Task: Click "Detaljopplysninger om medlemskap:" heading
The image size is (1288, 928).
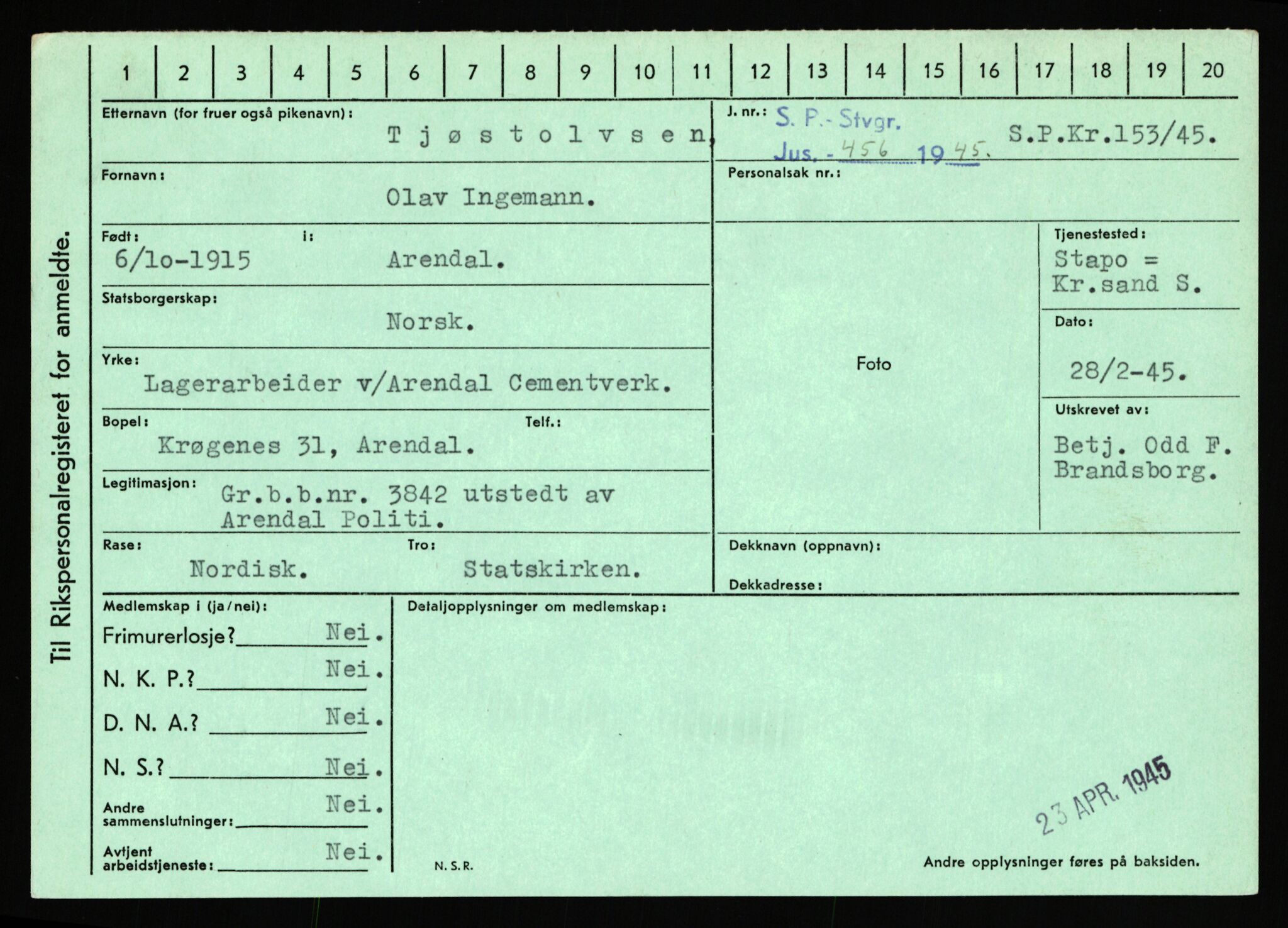Action: point(536,607)
